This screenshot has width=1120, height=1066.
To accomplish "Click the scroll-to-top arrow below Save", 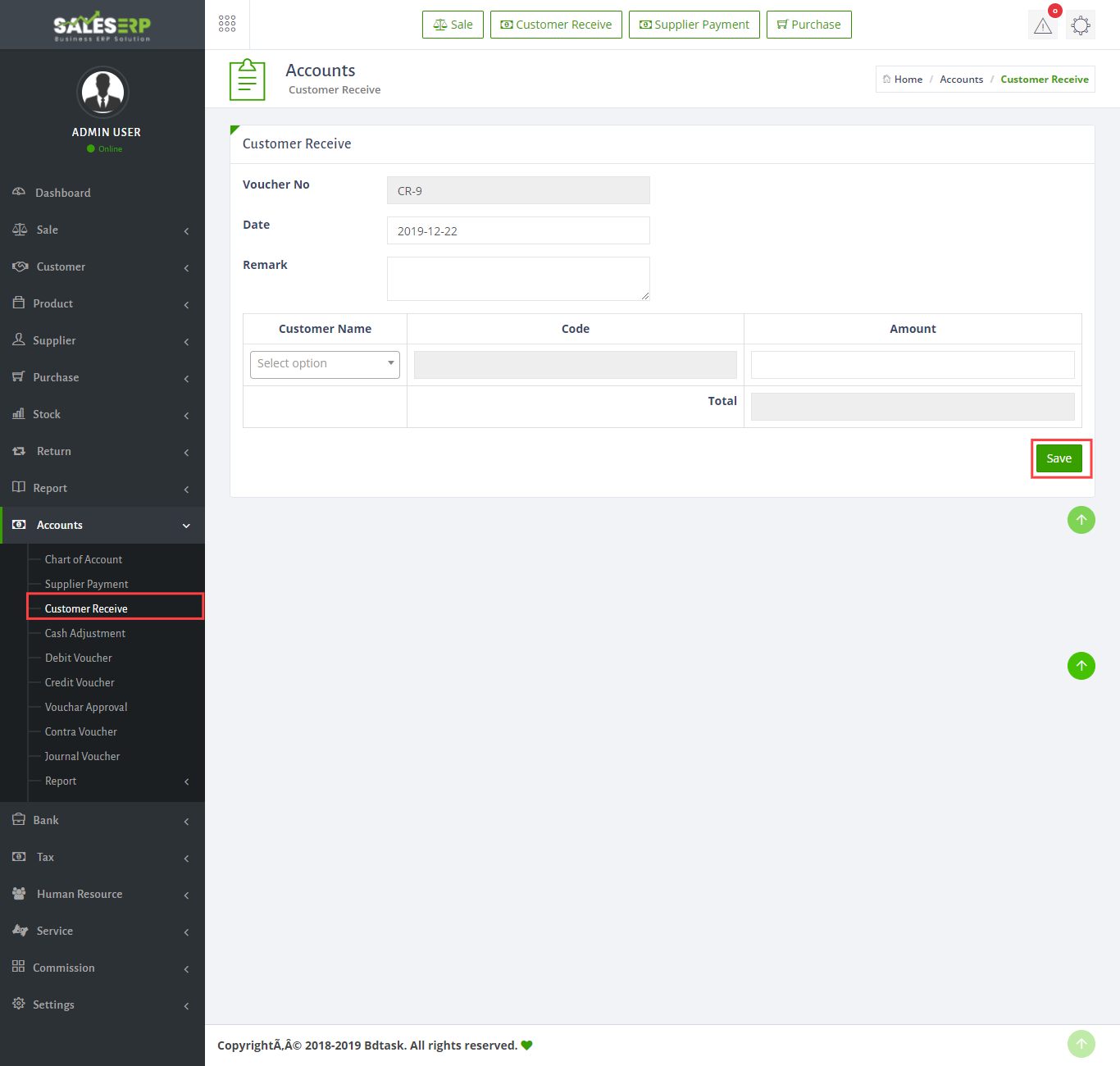I will click(x=1081, y=520).
